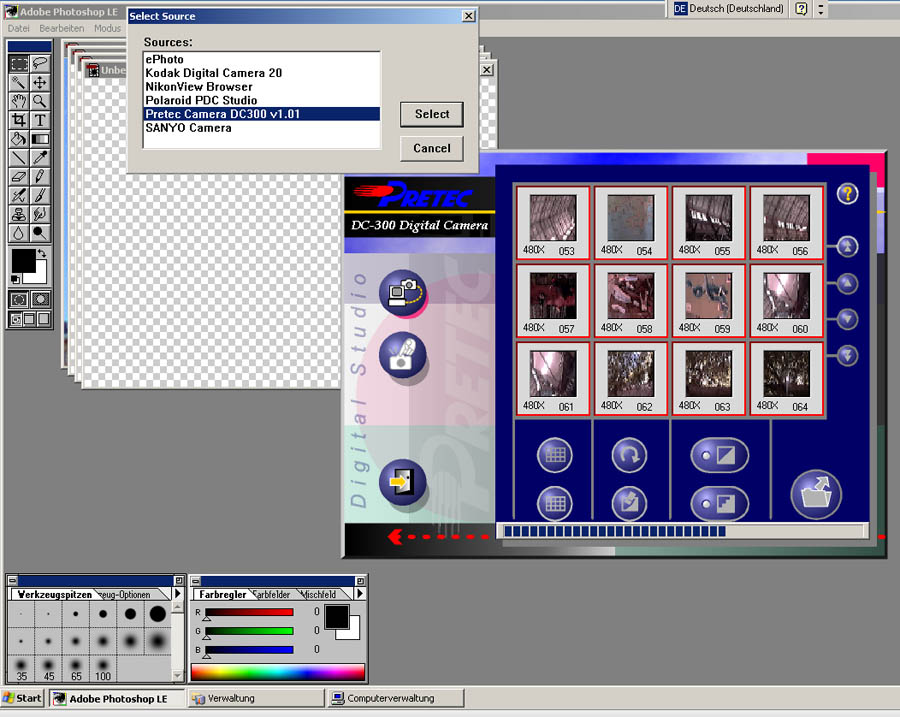
Task: Click the Pretec camera-to-computer transfer icon
Action: click(403, 293)
